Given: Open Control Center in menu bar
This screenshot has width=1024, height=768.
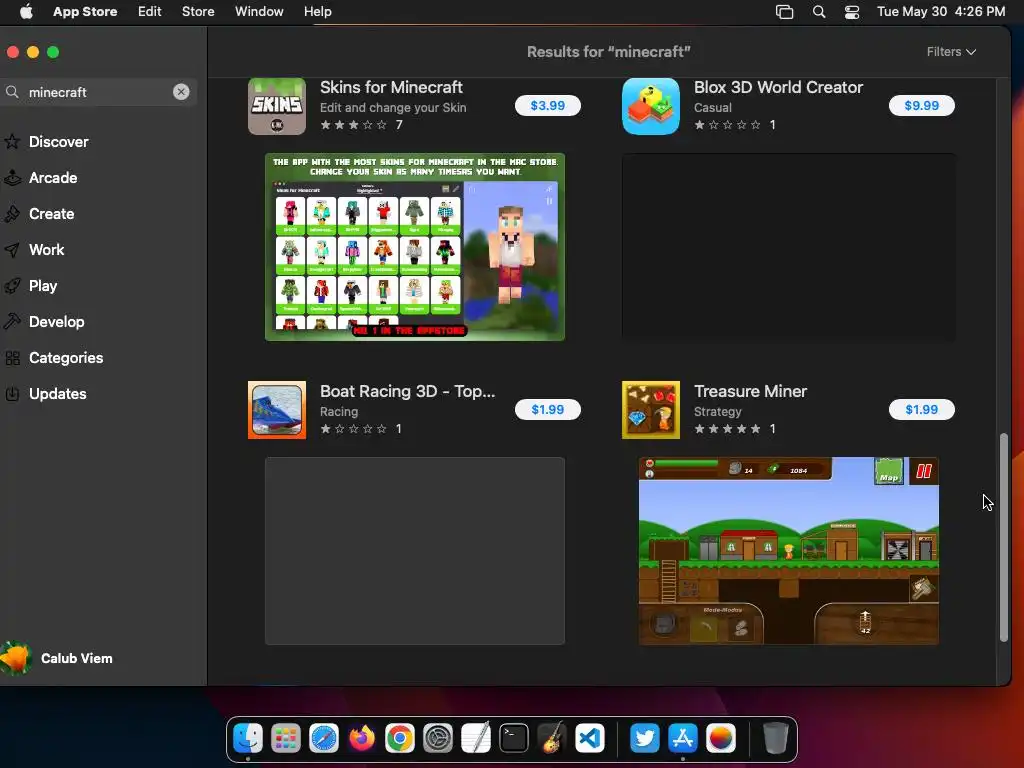Looking at the screenshot, I should click(x=852, y=12).
